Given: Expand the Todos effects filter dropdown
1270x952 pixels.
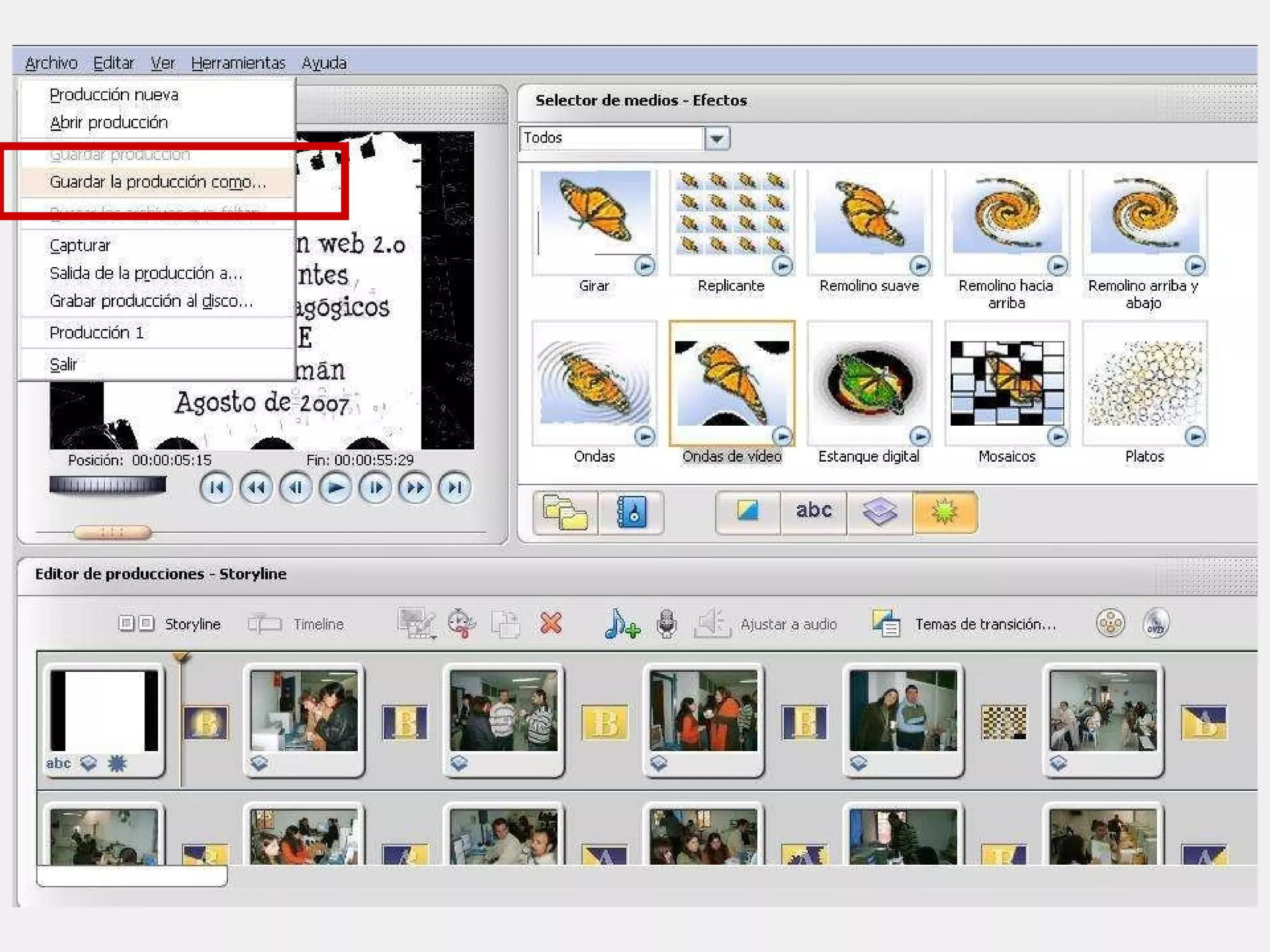Looking at the screenshot, I should coord(717,138).
